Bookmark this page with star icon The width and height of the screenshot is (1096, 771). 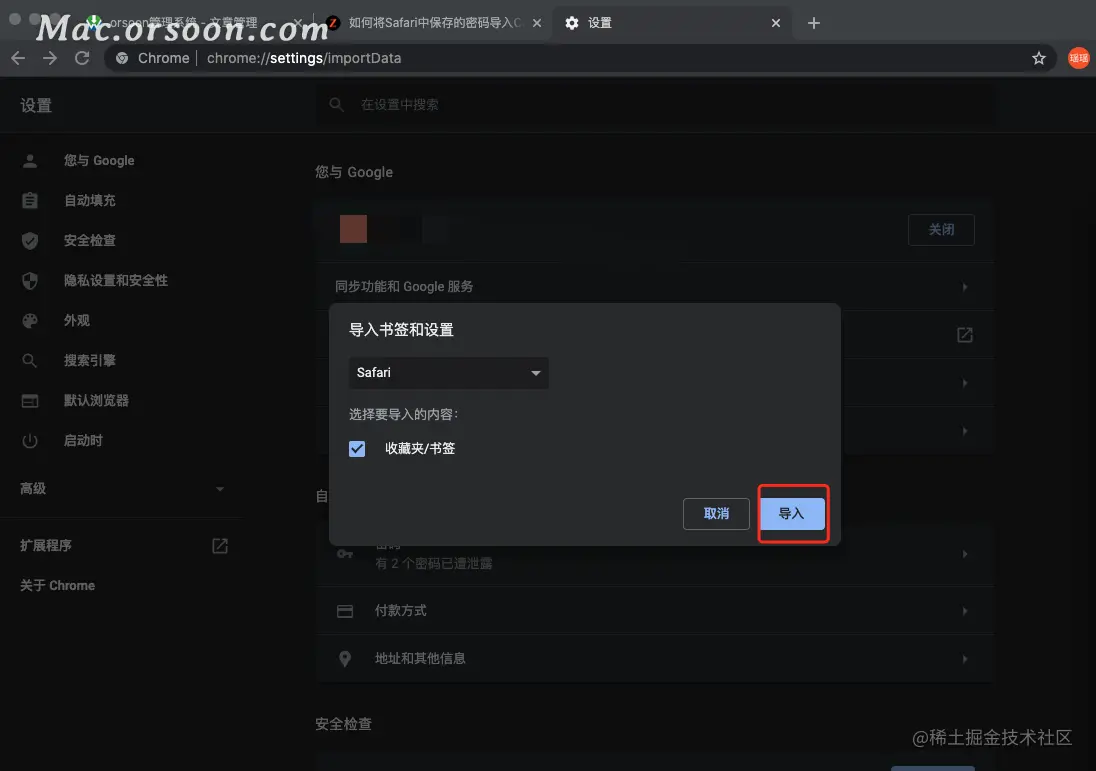pos(1039,58)
